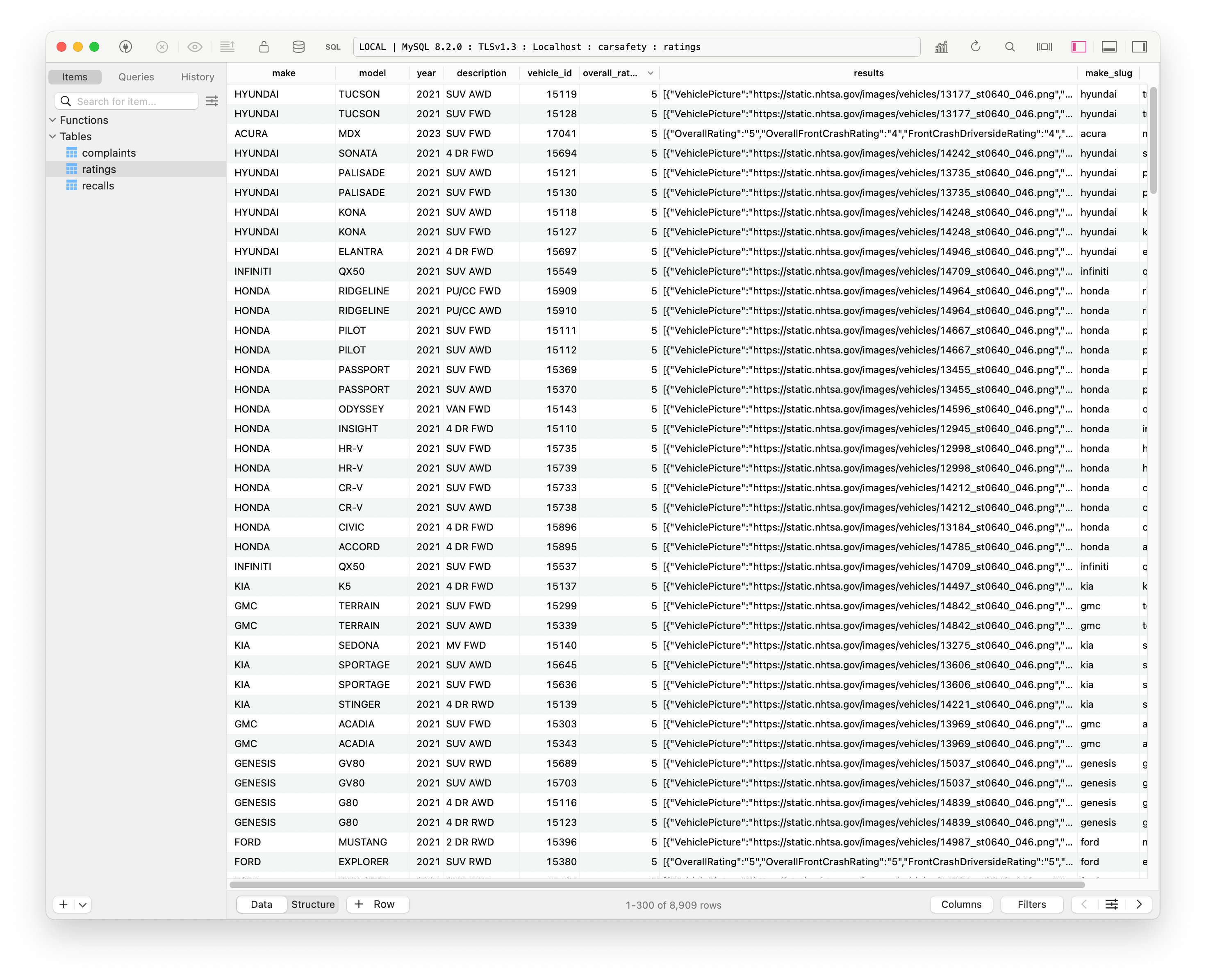
Task: Click the plus add-item button in sidebar
Action: point(63,905)
